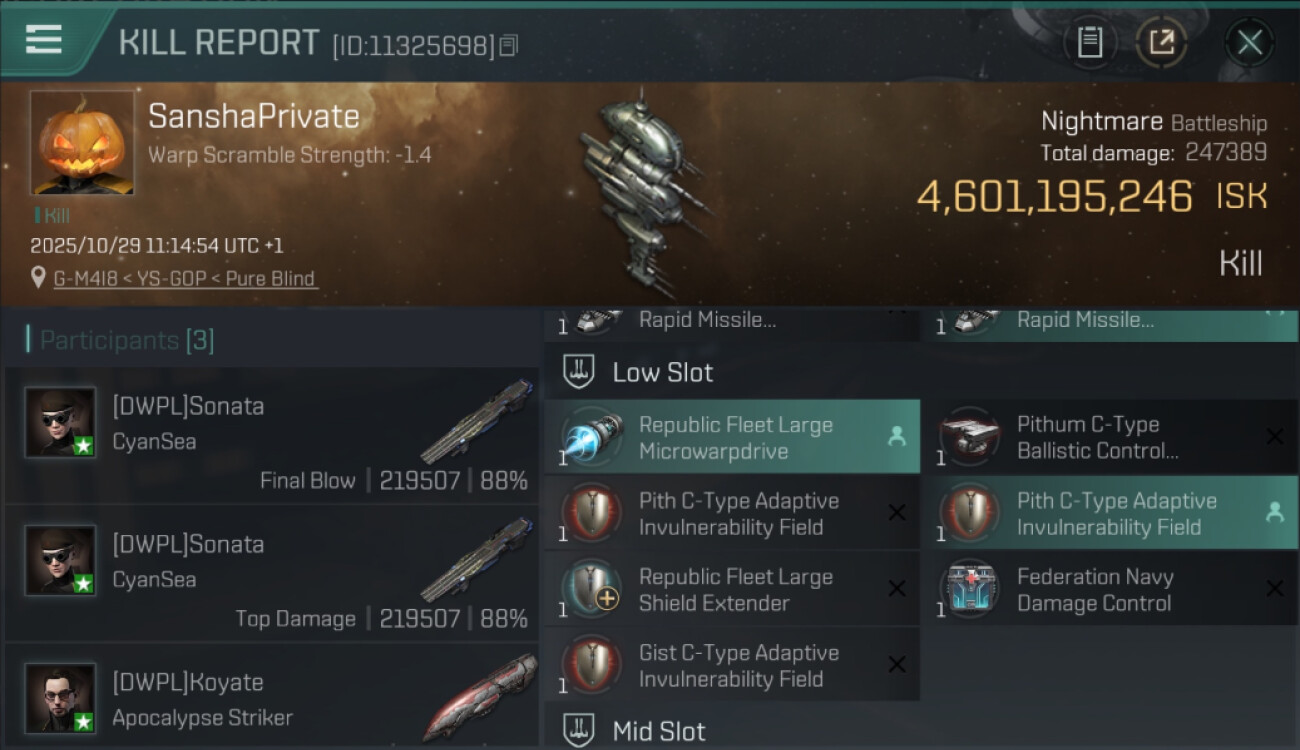
Task: Click Republic Fleet Large Microwarpdrive icon
Action: (x=591, y=437)
